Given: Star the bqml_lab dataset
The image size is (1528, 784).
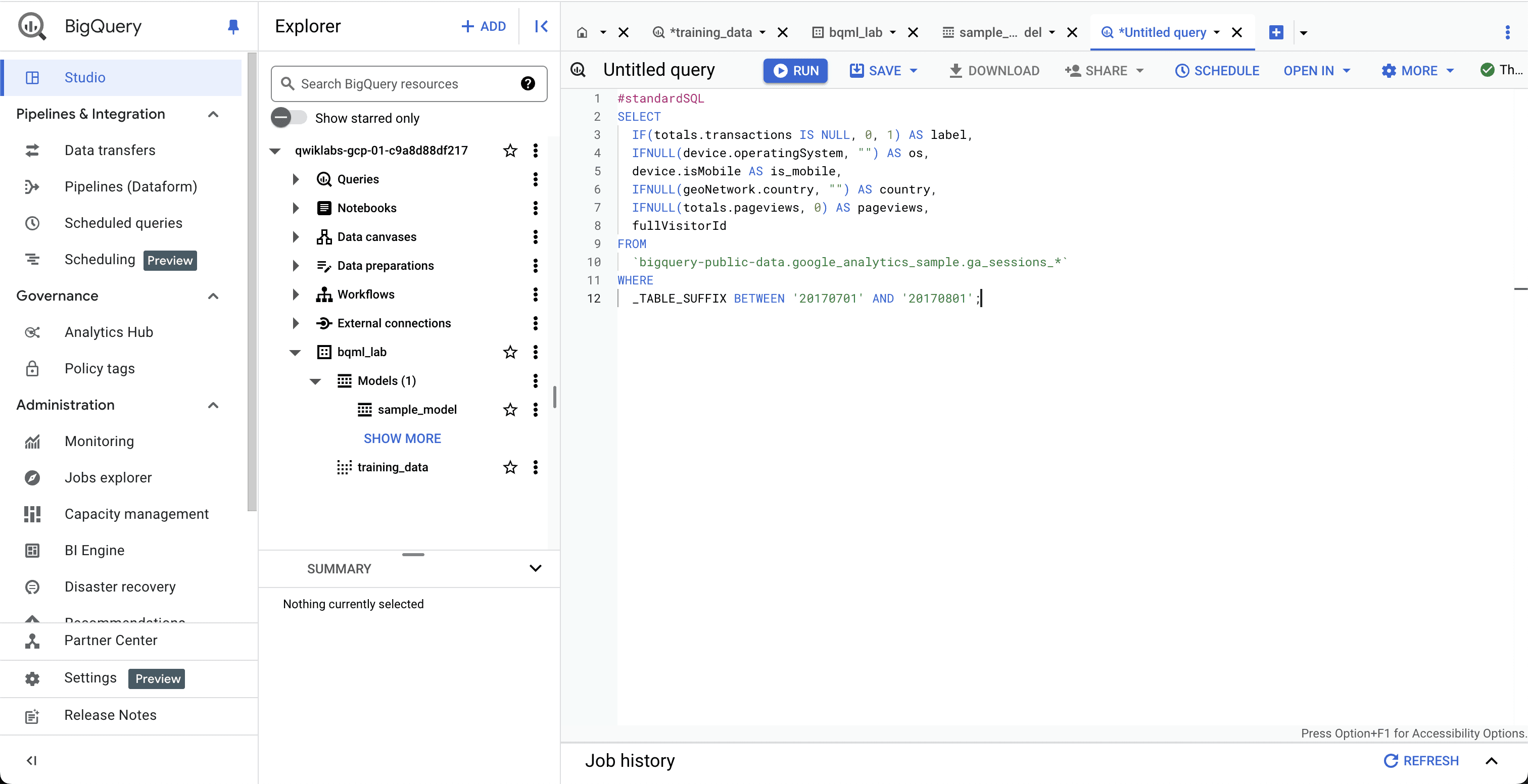Looking at the screenshot, I should [x=509, y=352].
